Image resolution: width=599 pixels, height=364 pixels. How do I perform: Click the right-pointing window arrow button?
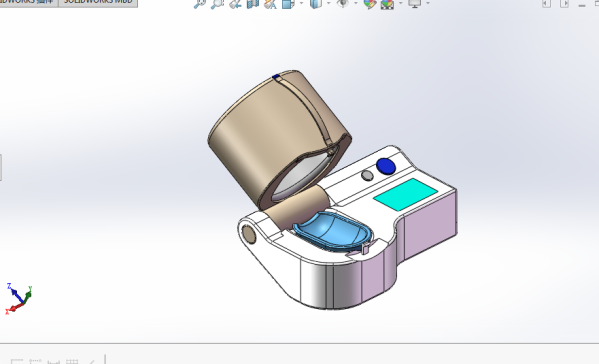point(564,3)
